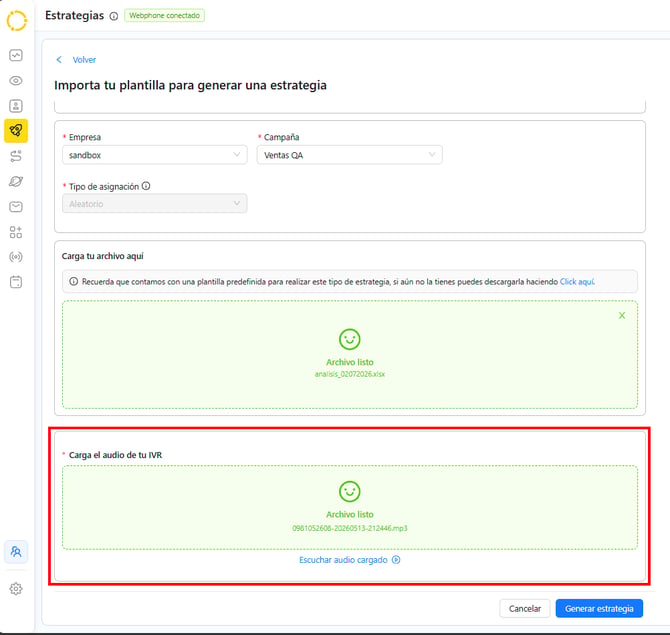Remove uploaded xlsx file with green X

[622, 315]
